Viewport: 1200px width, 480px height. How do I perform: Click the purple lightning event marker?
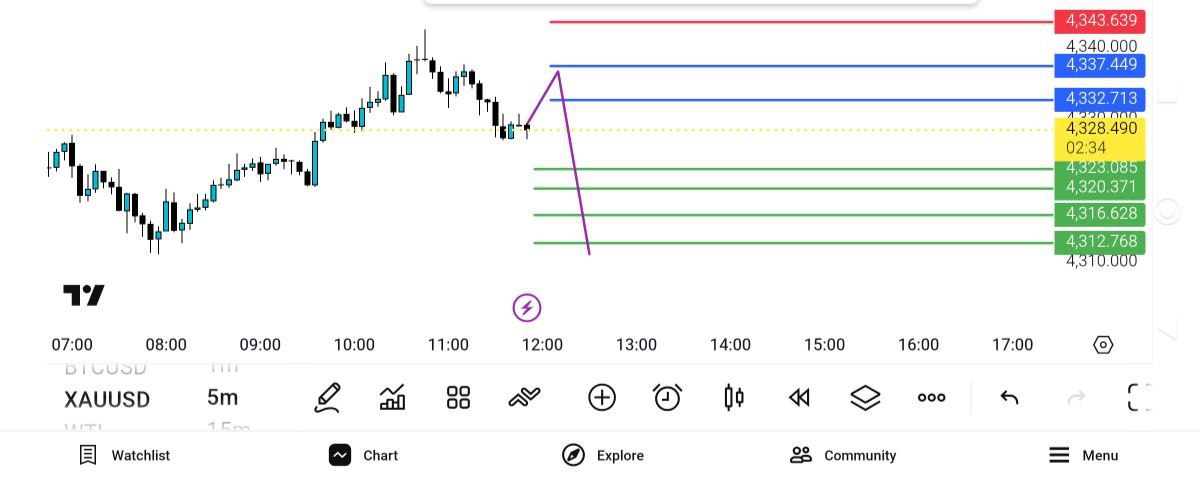click(527, 307)
